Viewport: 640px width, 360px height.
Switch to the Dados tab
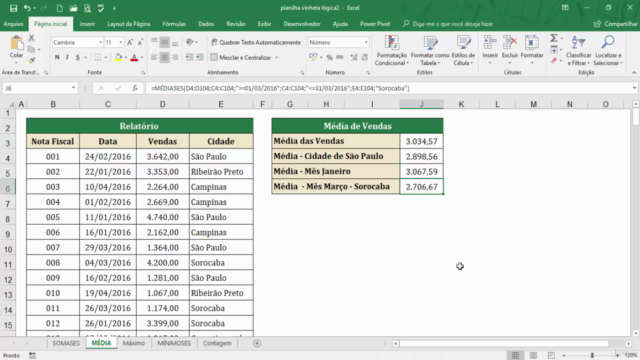pyautogui.click(x=206, y=24)
